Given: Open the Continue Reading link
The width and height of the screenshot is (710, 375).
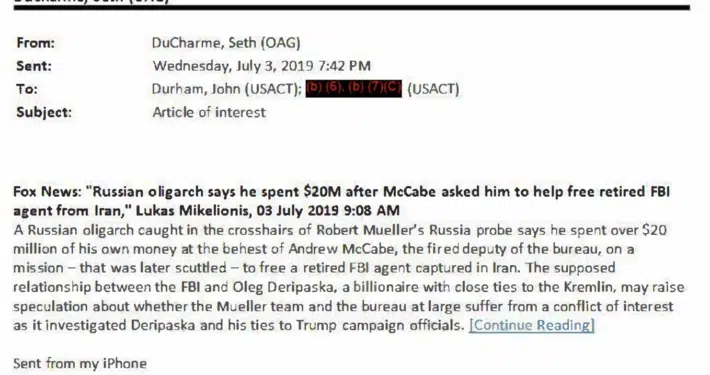Looking at the screenshot, I should [x=532, y=325].
